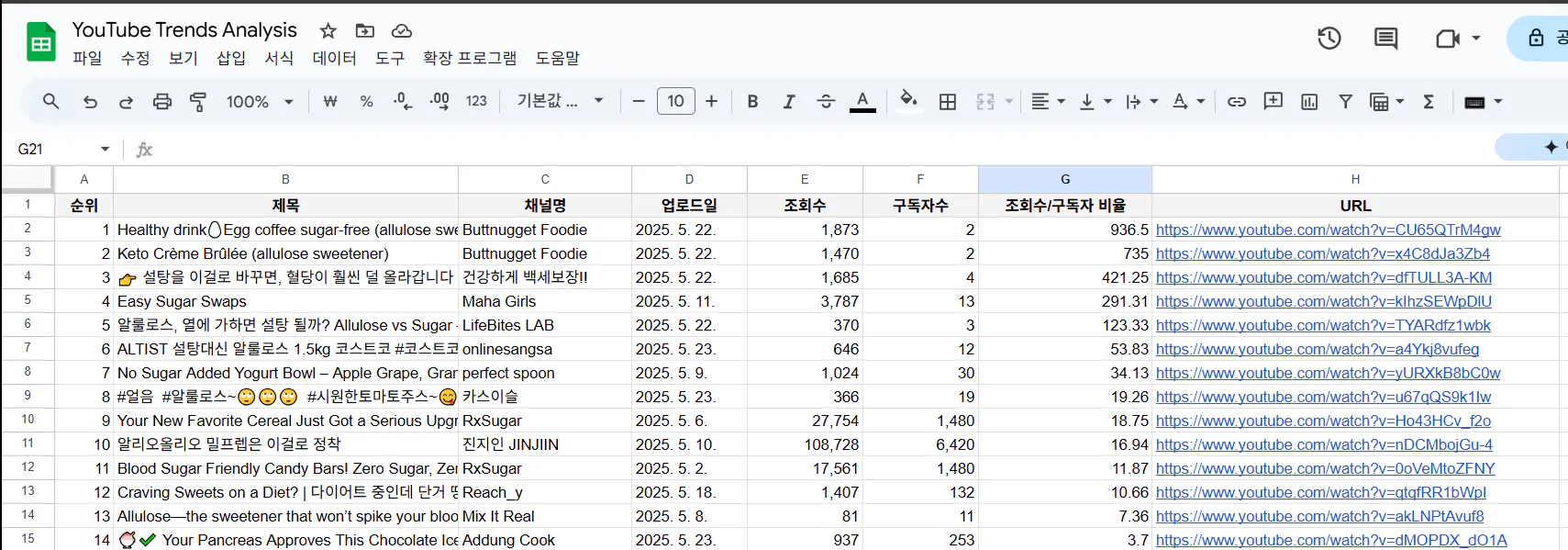Decrease decimal places
The image size is (1568, 550).
pos(402,101)
